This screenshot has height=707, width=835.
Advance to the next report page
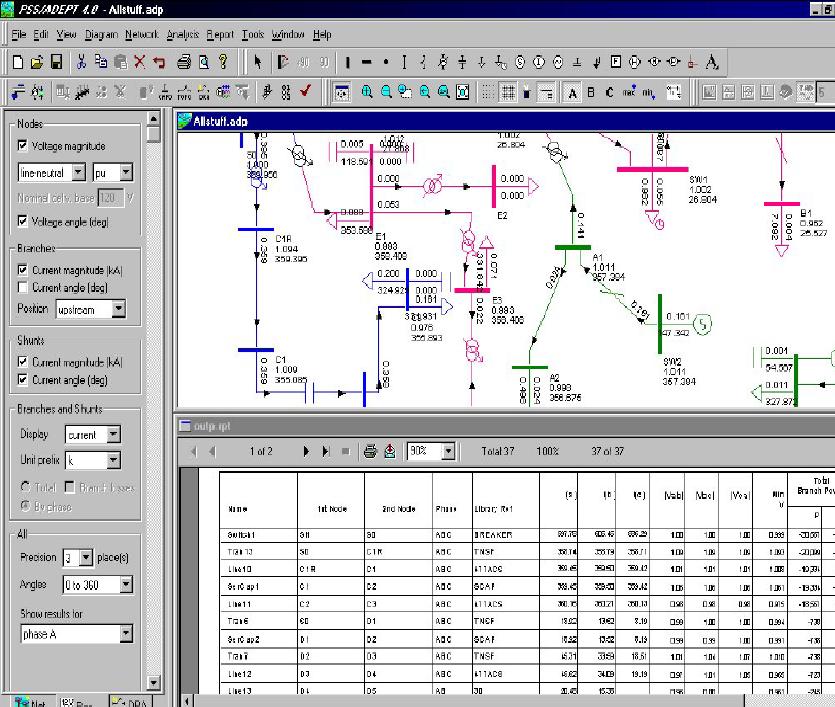point(305,450)
